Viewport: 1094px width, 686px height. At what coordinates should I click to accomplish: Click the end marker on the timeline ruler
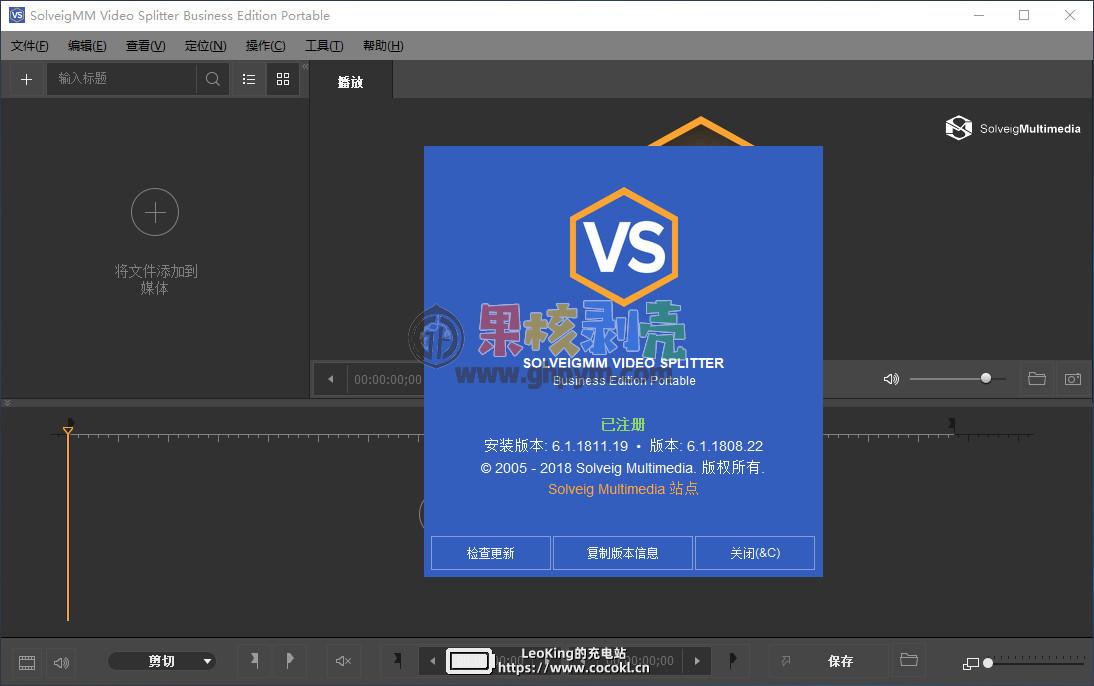pyautogui.click(x=952, y=424)
